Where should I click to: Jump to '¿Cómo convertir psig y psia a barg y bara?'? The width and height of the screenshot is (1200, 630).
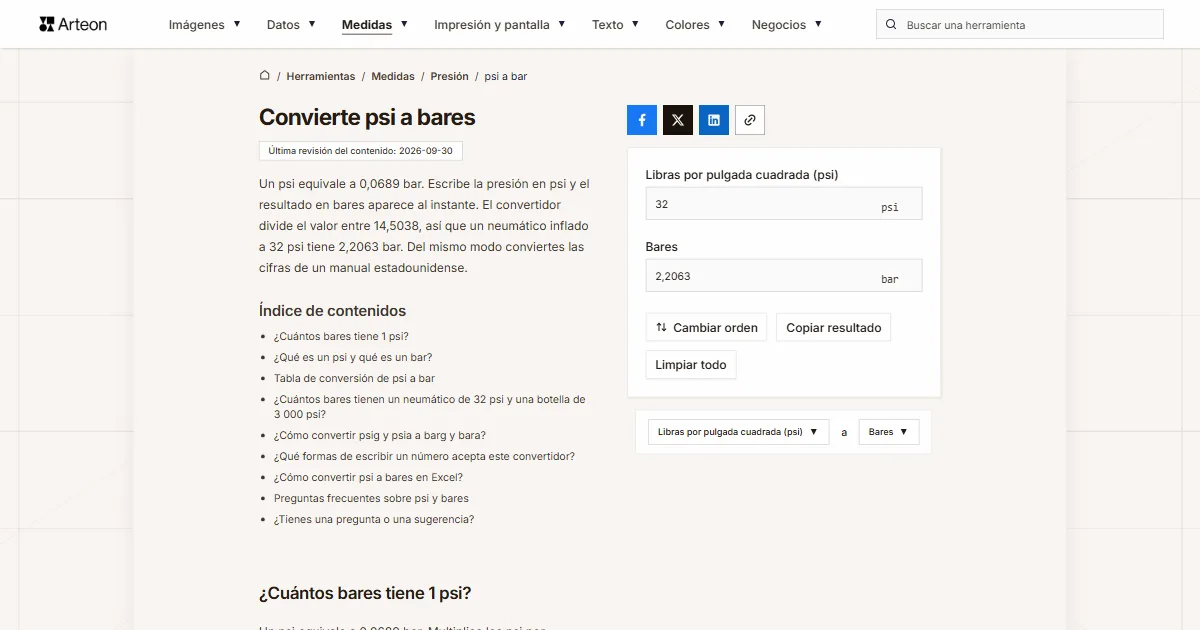(380, 435)
